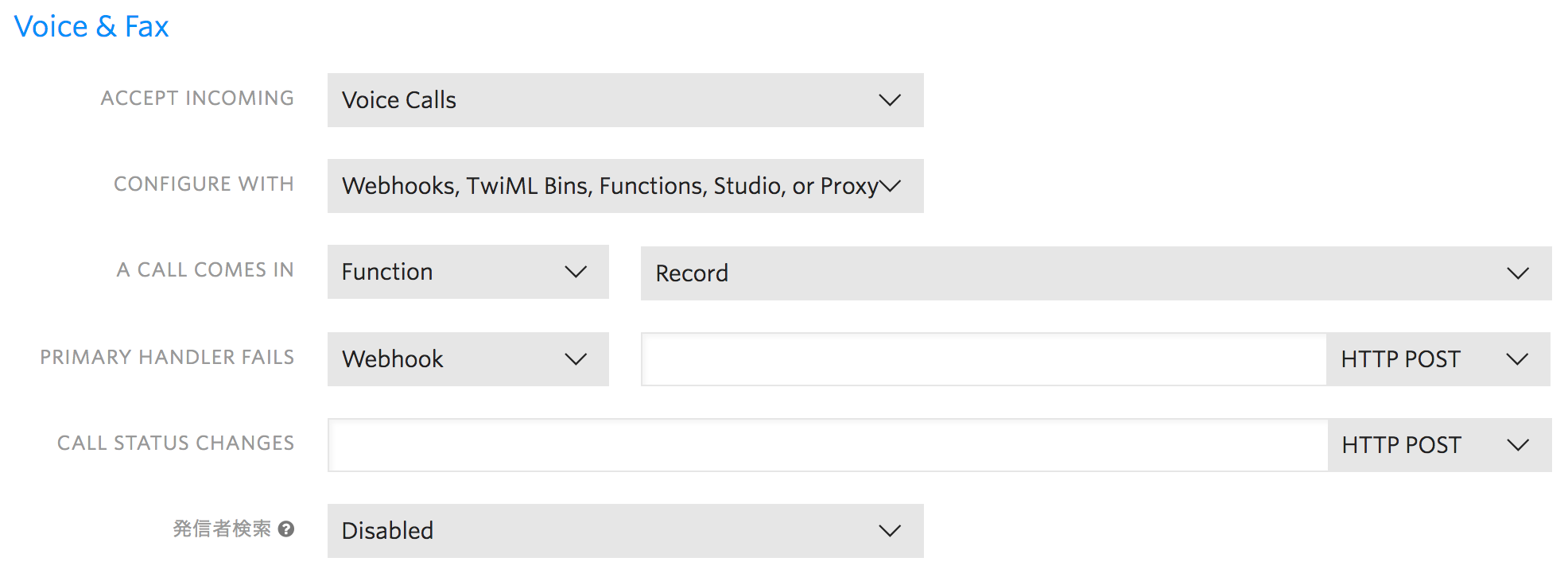This screenshot has width=1568, height=577.
Task: Click the Primary Handler Fails URL field
Action: coord(984,359)
